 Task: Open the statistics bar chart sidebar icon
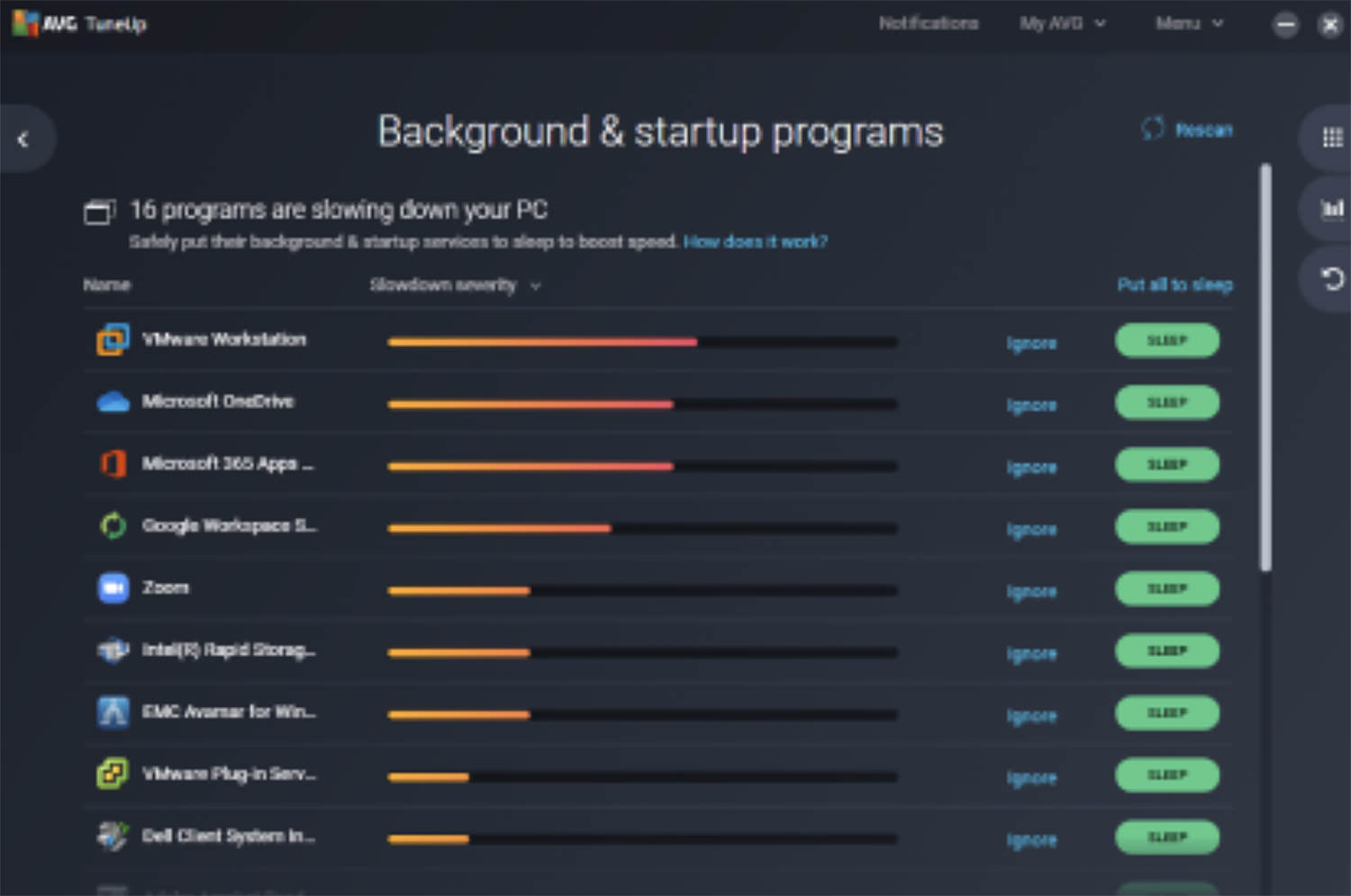point(1331,209)
